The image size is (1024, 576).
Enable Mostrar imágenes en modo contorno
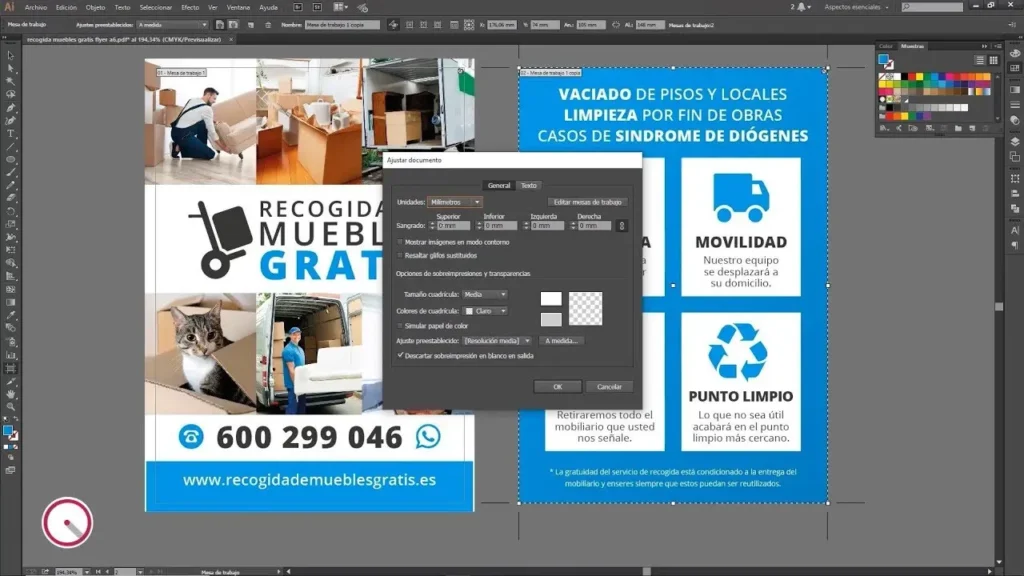401,242
